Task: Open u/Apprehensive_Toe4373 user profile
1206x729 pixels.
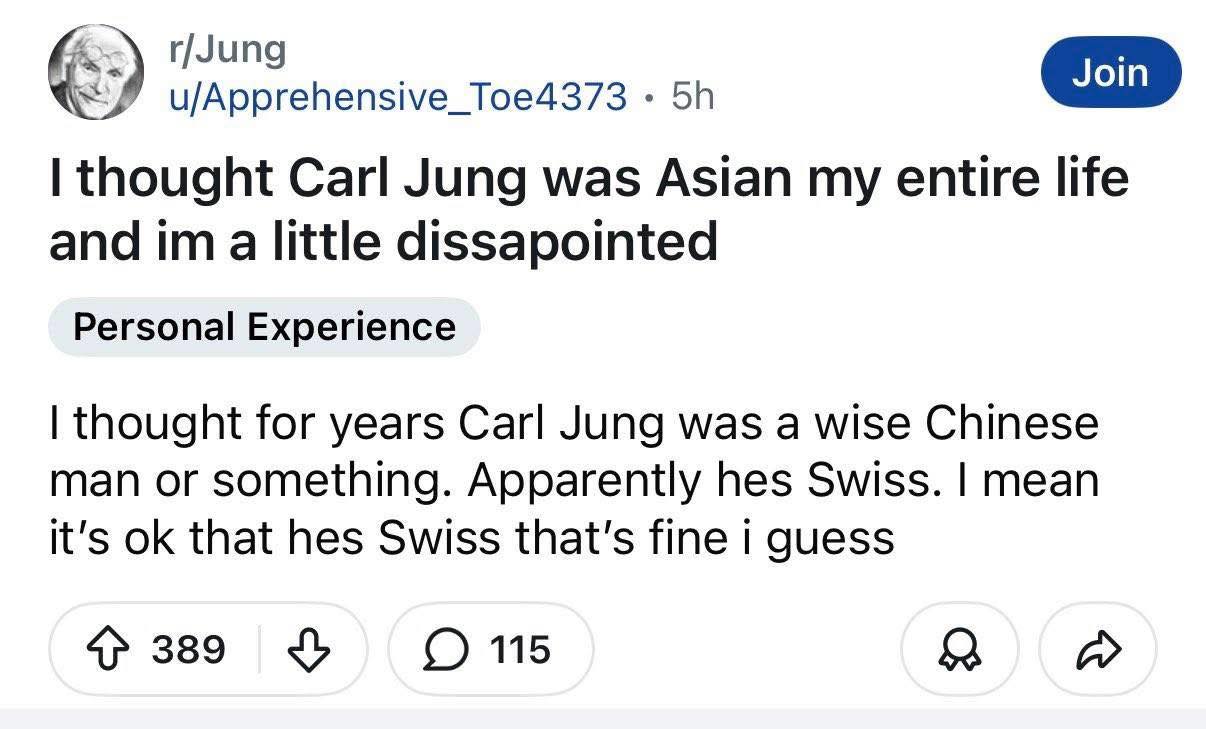Action: [396, 96]
